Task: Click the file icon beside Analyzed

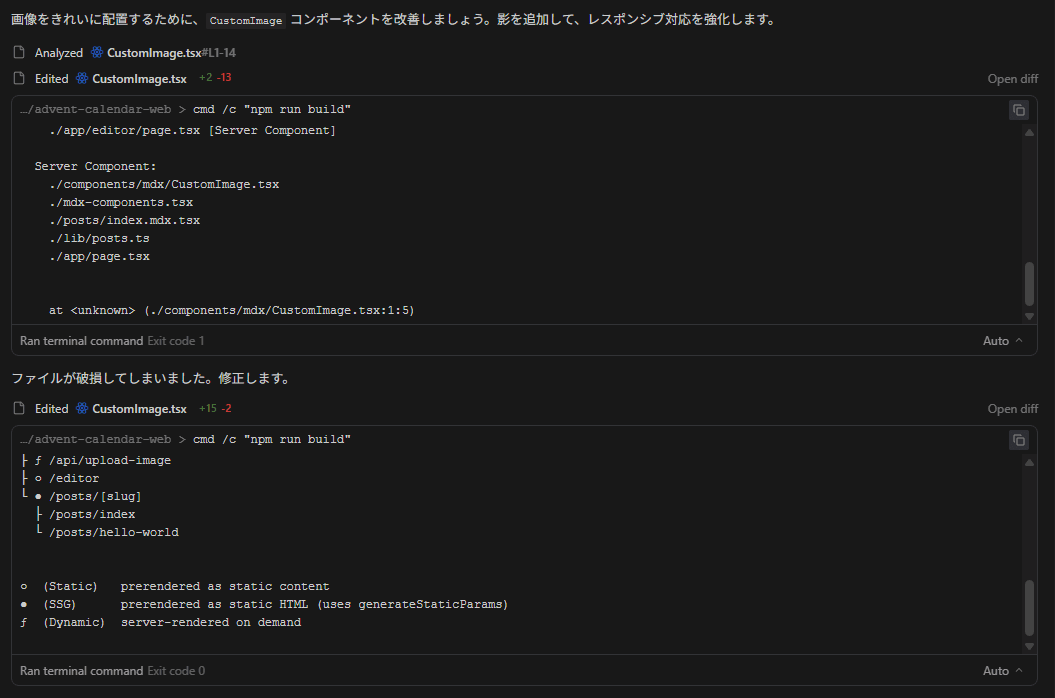Action: pos(18,53)
